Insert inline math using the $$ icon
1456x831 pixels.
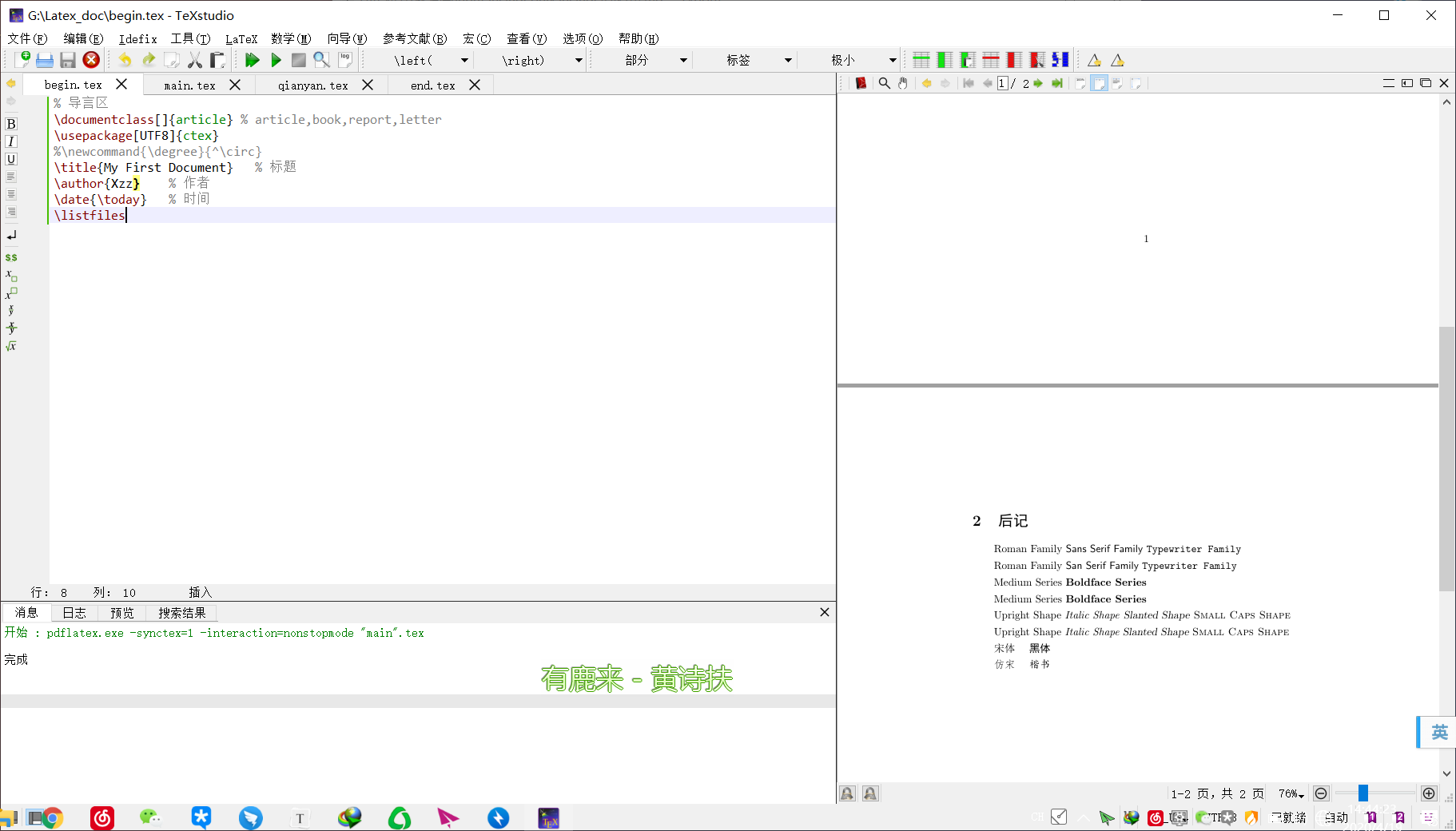11,257
